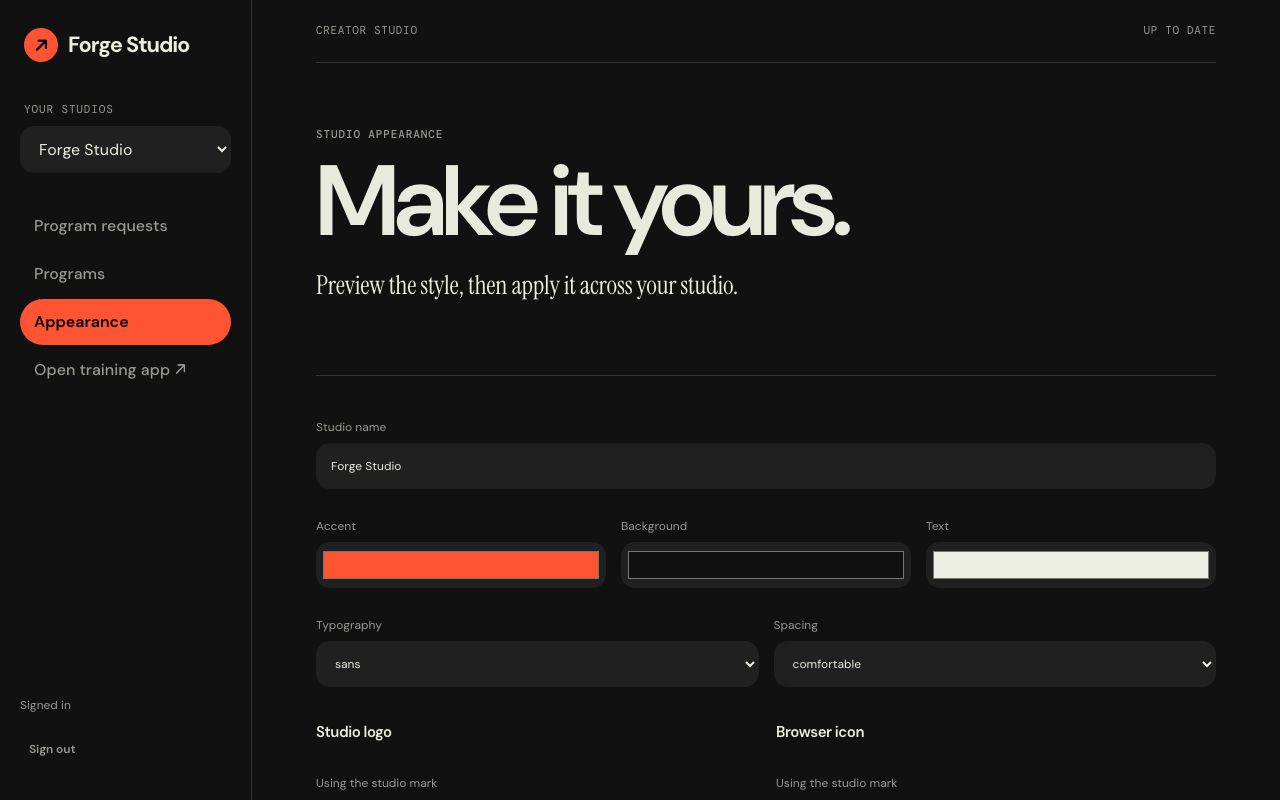1280x800 pixels.
Task: Click the Sign out button
Action: tap(52, 749)
